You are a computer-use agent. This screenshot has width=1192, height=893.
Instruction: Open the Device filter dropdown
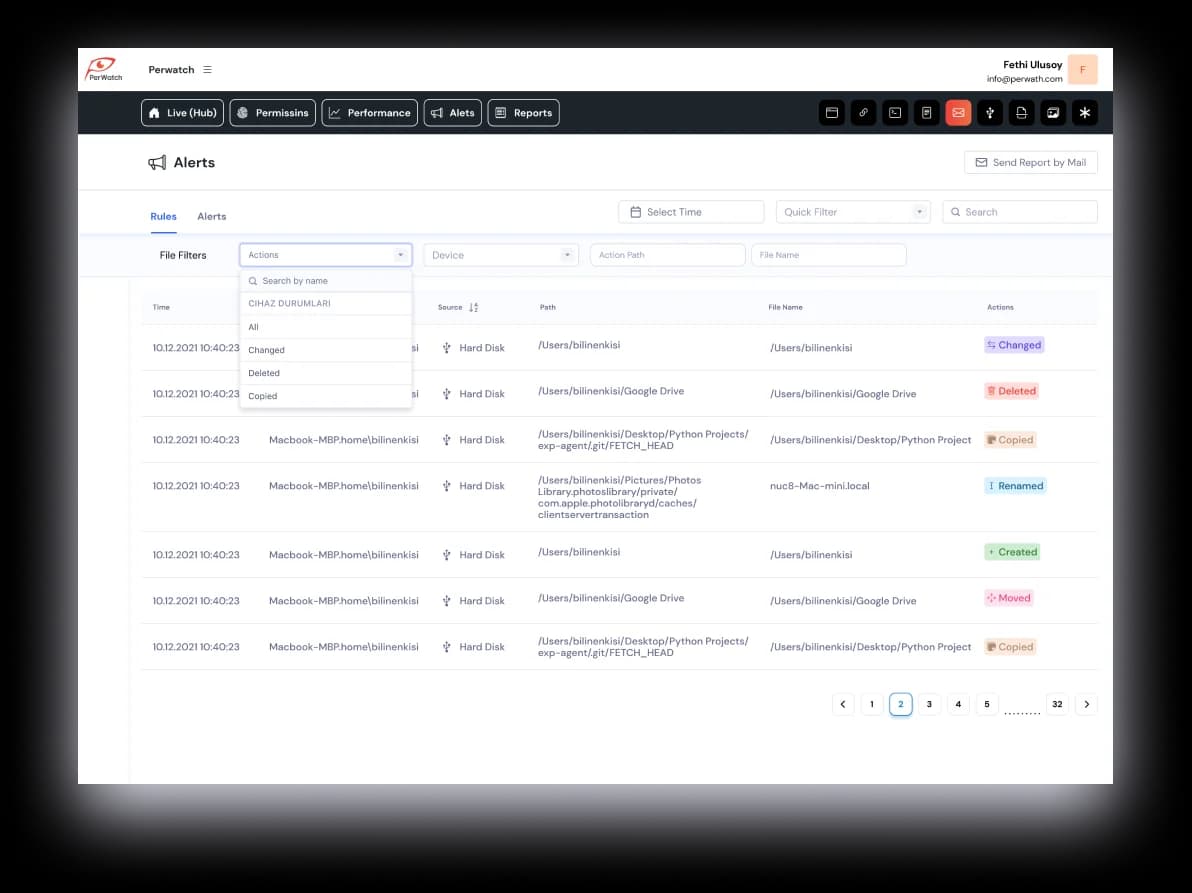pyautogui.click(x=500, y=255)
